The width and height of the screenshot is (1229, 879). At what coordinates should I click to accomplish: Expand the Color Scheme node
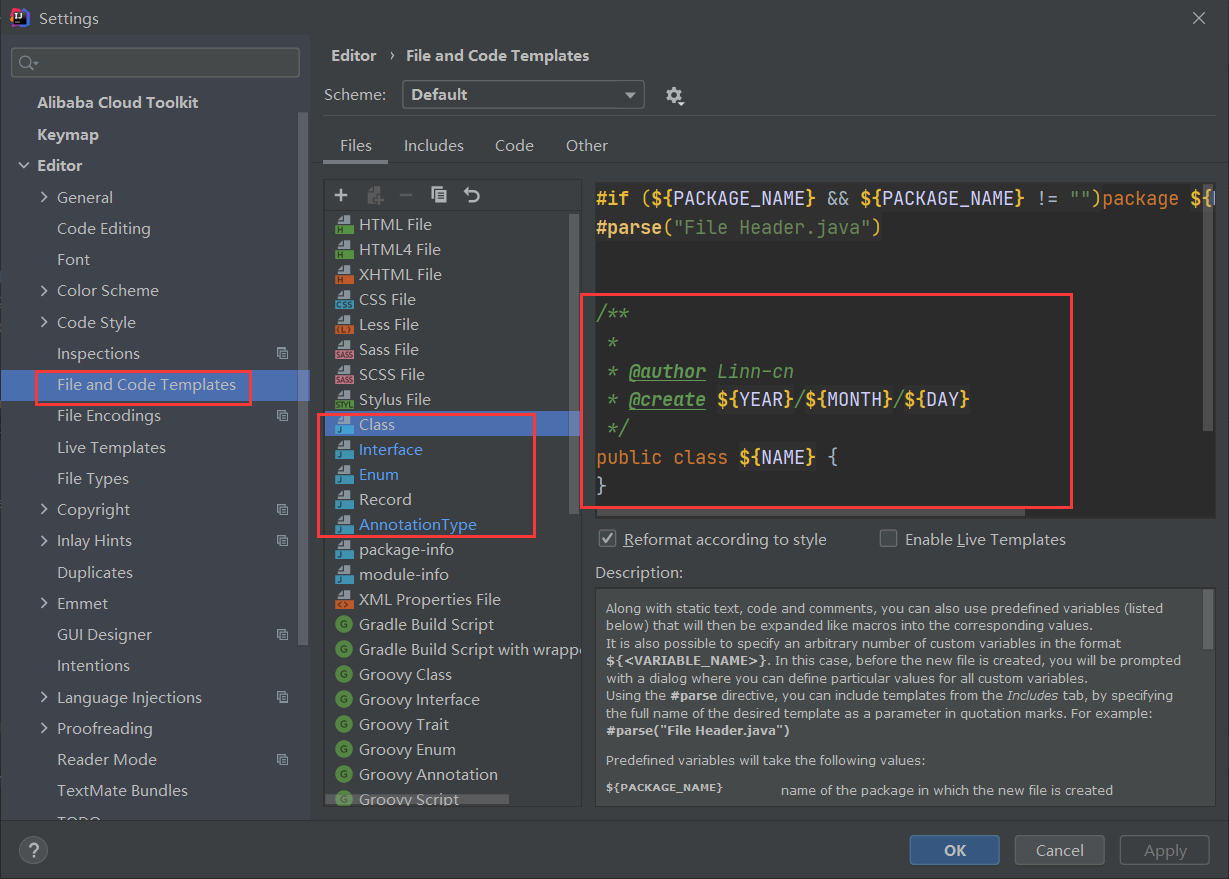(44, 290)
